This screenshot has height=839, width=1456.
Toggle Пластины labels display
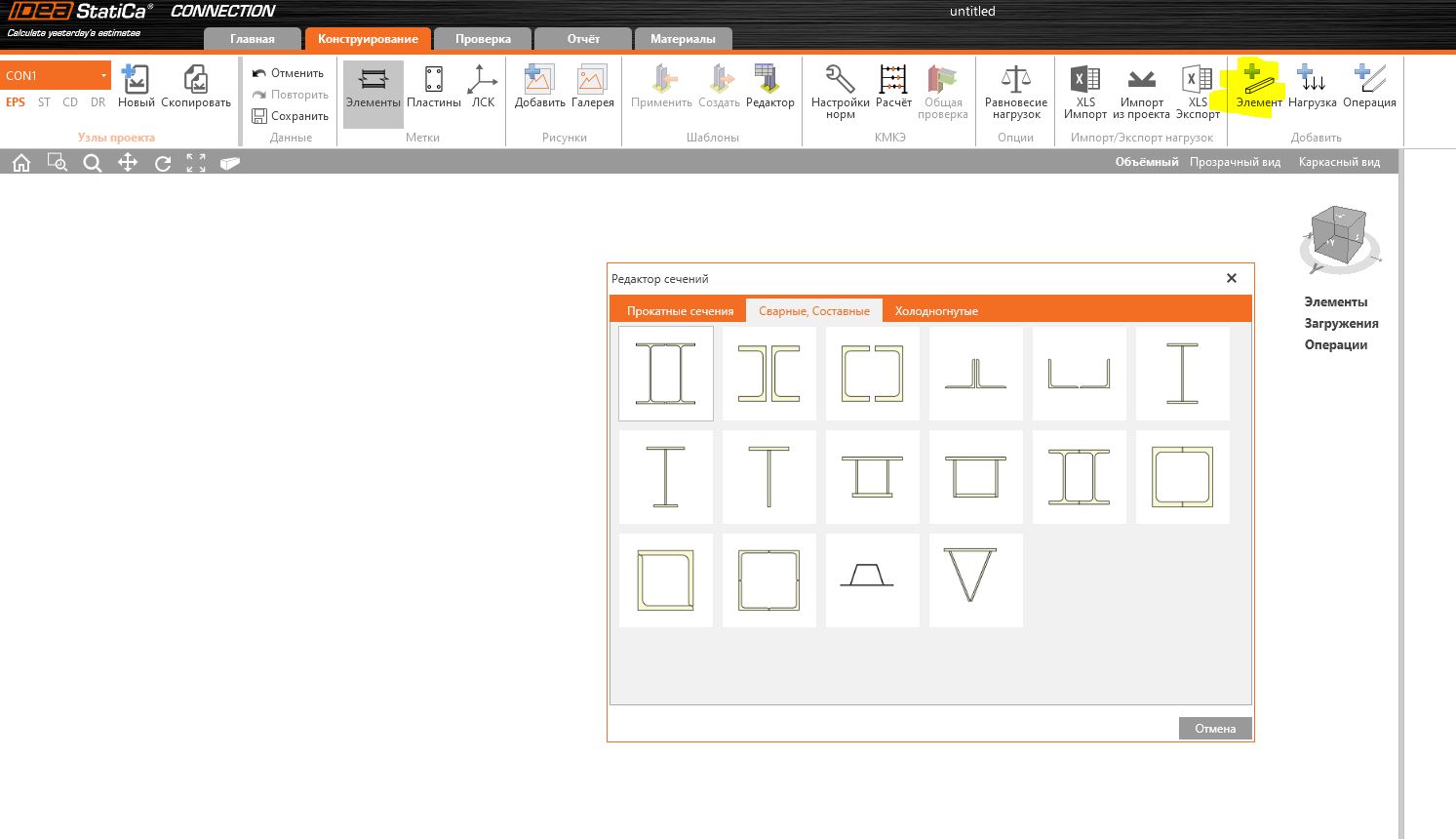click(x=433, y=86)
